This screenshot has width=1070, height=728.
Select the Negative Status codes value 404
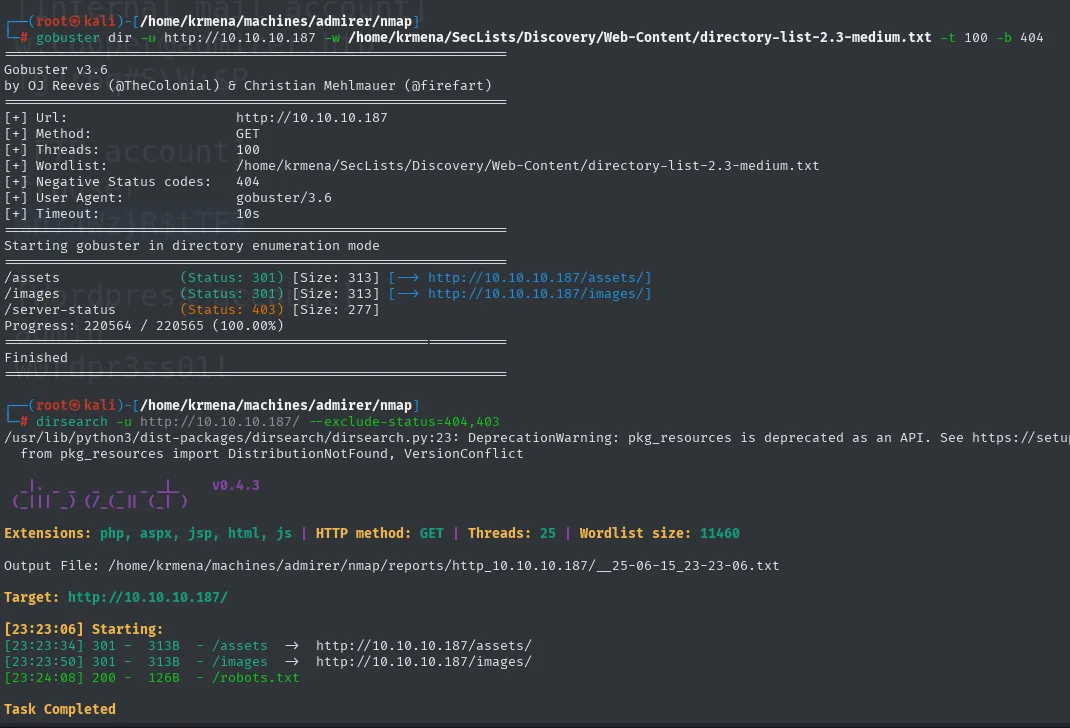pos(248,181)
